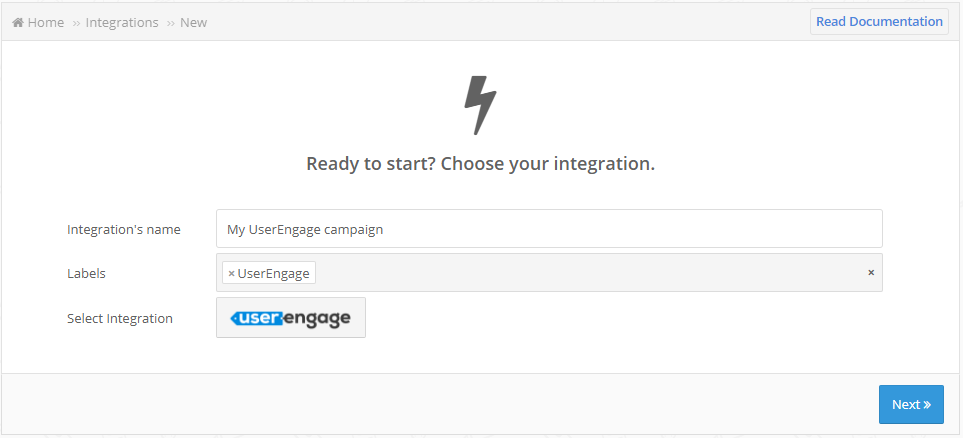Click the "Select Integration" label
This screenshot has width=963, height=438.
pyautogui.click(x=120, y=319)
